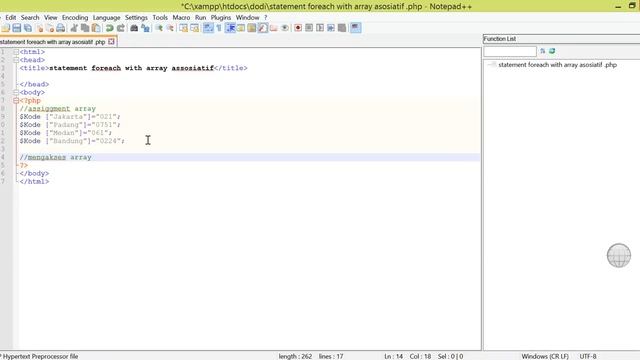Viewport: 640px width, 360px height.
Task: Open the User Defined Language icon
Action: click(x=241, y=28)
